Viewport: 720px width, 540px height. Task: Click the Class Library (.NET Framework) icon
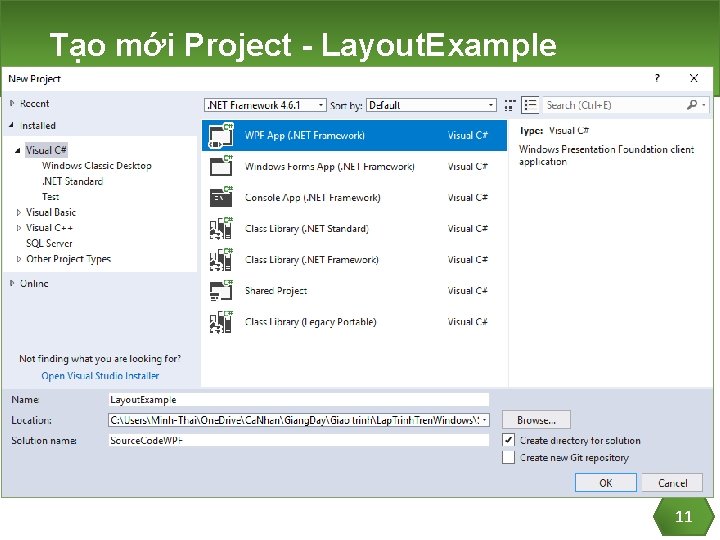click(x=221, y=259)
